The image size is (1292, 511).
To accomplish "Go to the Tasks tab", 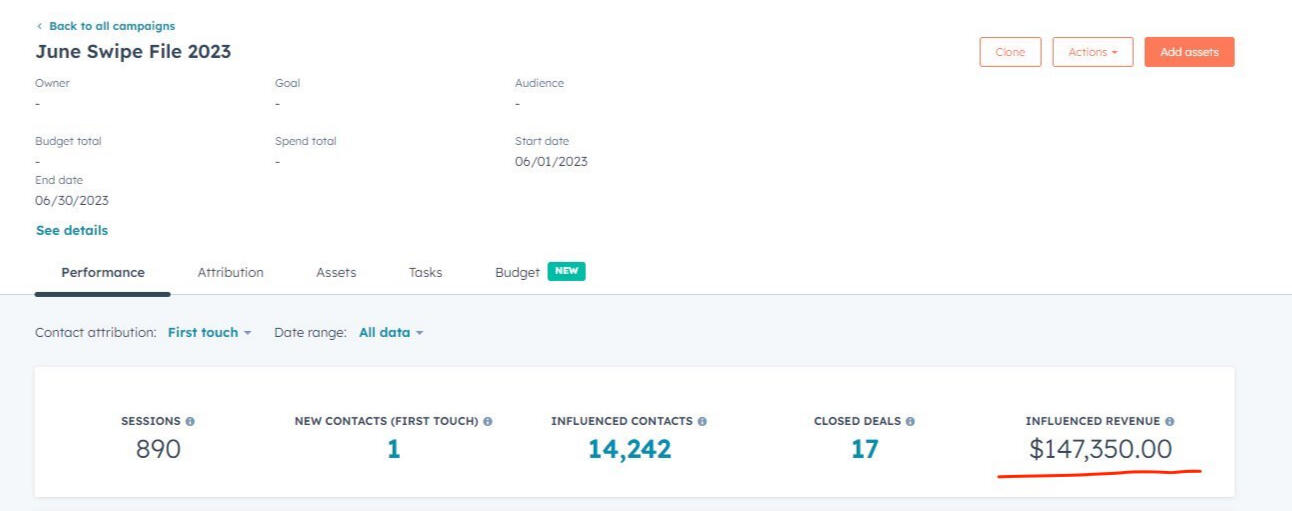I will [425, 273].
